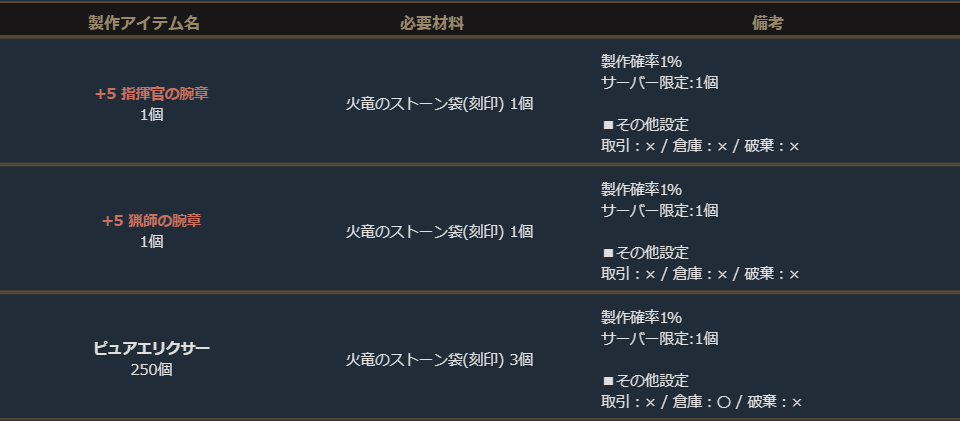Click 製作確率1% in the ピュアエリクサー row

click(x=641, y=316)
